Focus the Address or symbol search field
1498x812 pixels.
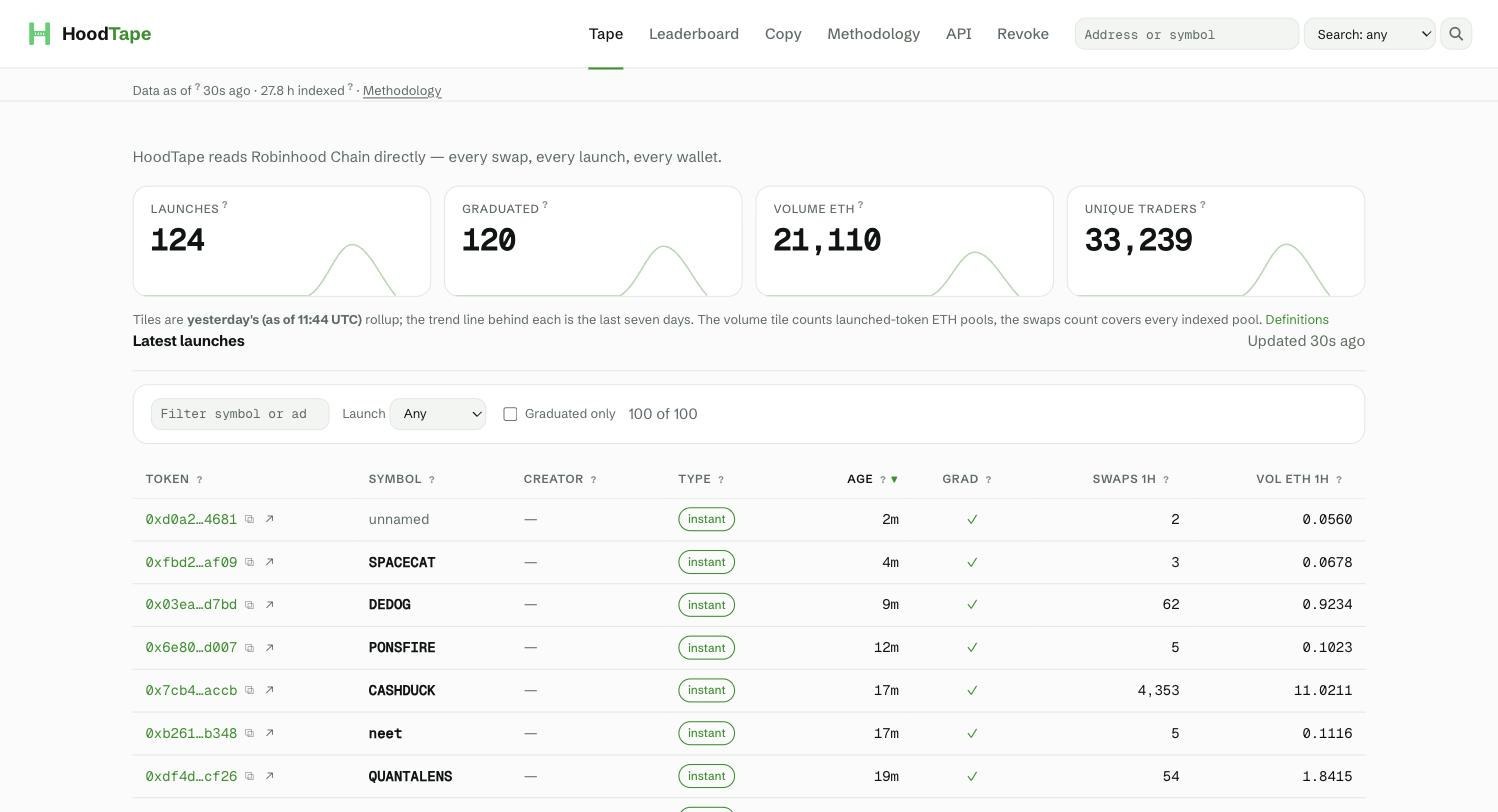1187,34
